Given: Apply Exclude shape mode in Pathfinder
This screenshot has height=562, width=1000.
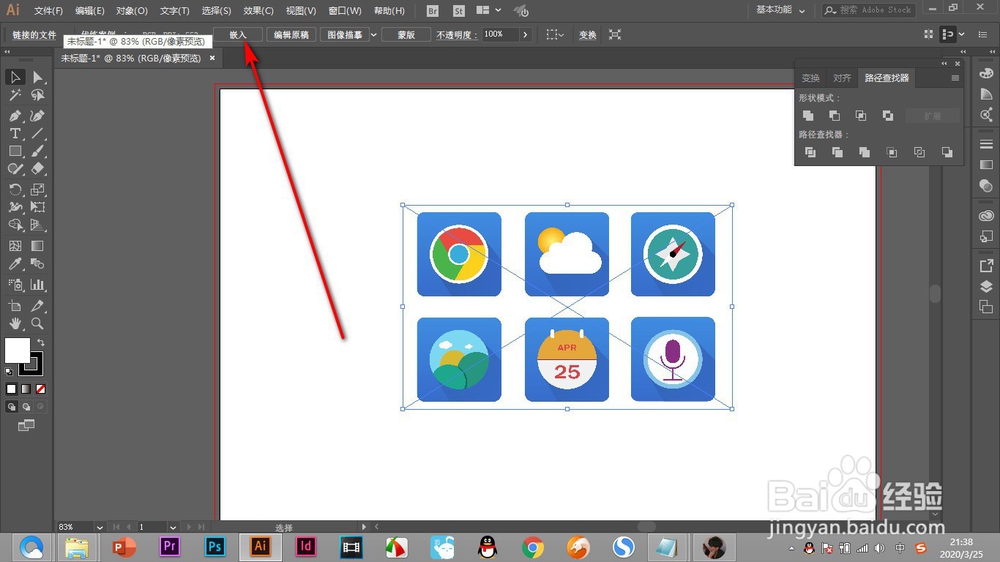Looking at the screenshot, I should point(888,115).
